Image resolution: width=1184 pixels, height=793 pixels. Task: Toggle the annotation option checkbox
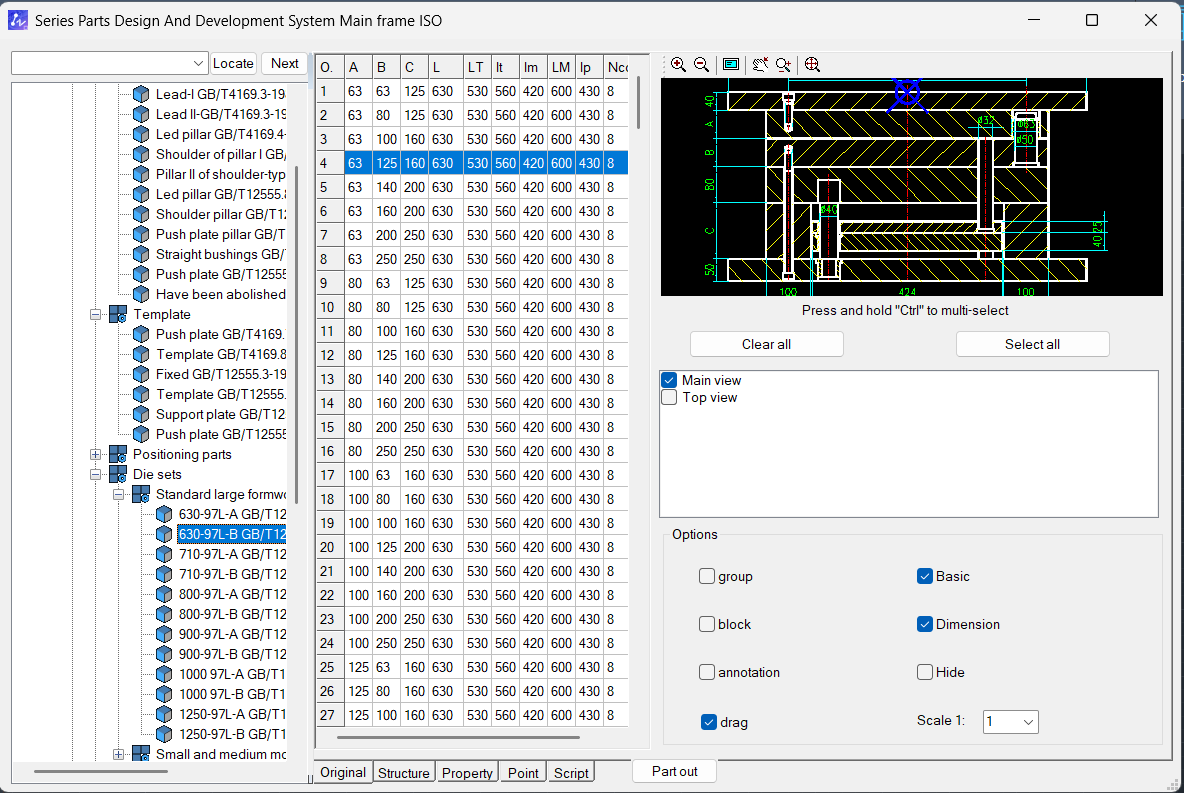(707, 672)
